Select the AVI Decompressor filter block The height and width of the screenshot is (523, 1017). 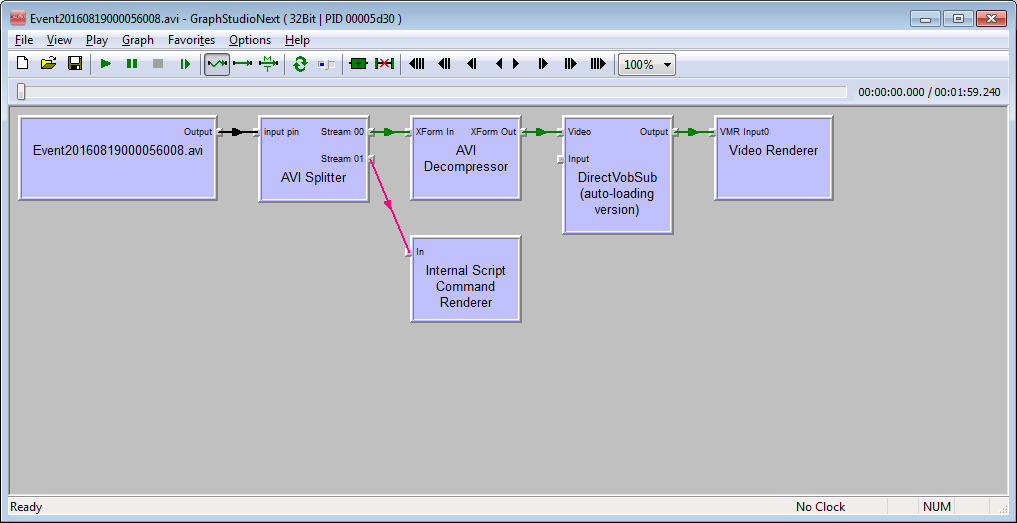466,158
